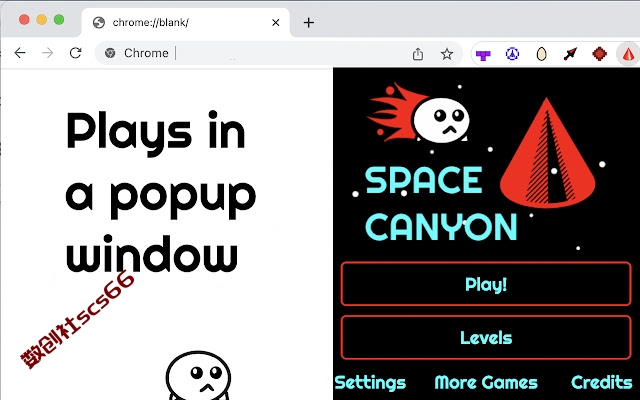Reload the page with refresh icon
The image size is (640, 400).
pos(76,53)
